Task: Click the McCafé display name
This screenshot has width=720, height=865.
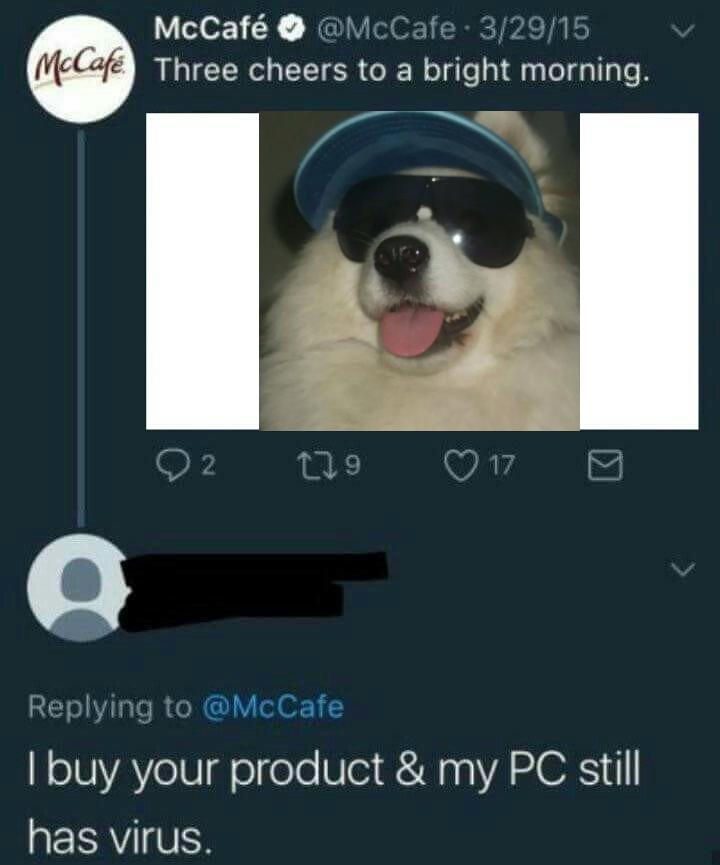Action: coord(211,29)
